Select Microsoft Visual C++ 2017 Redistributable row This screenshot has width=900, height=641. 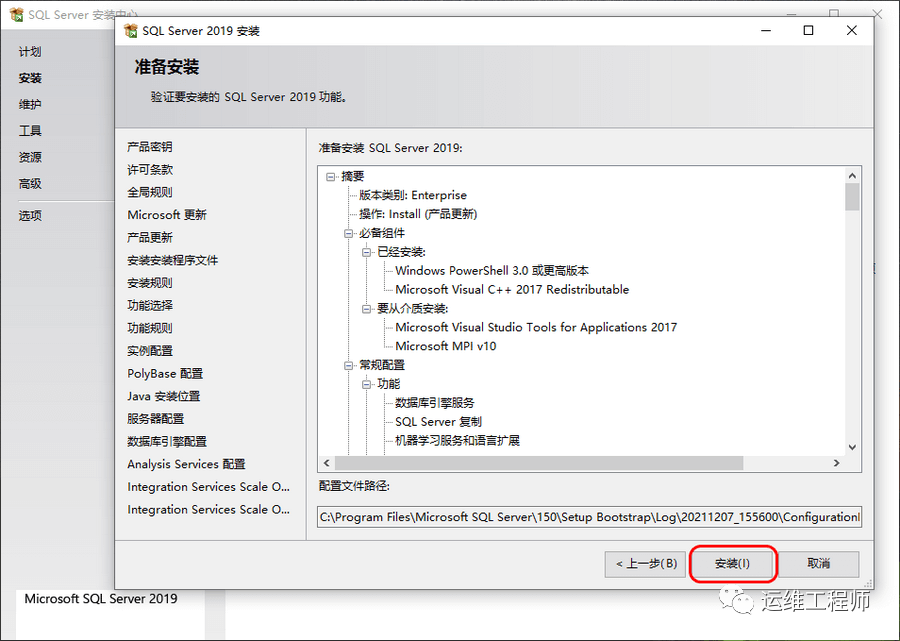point(512,290)
